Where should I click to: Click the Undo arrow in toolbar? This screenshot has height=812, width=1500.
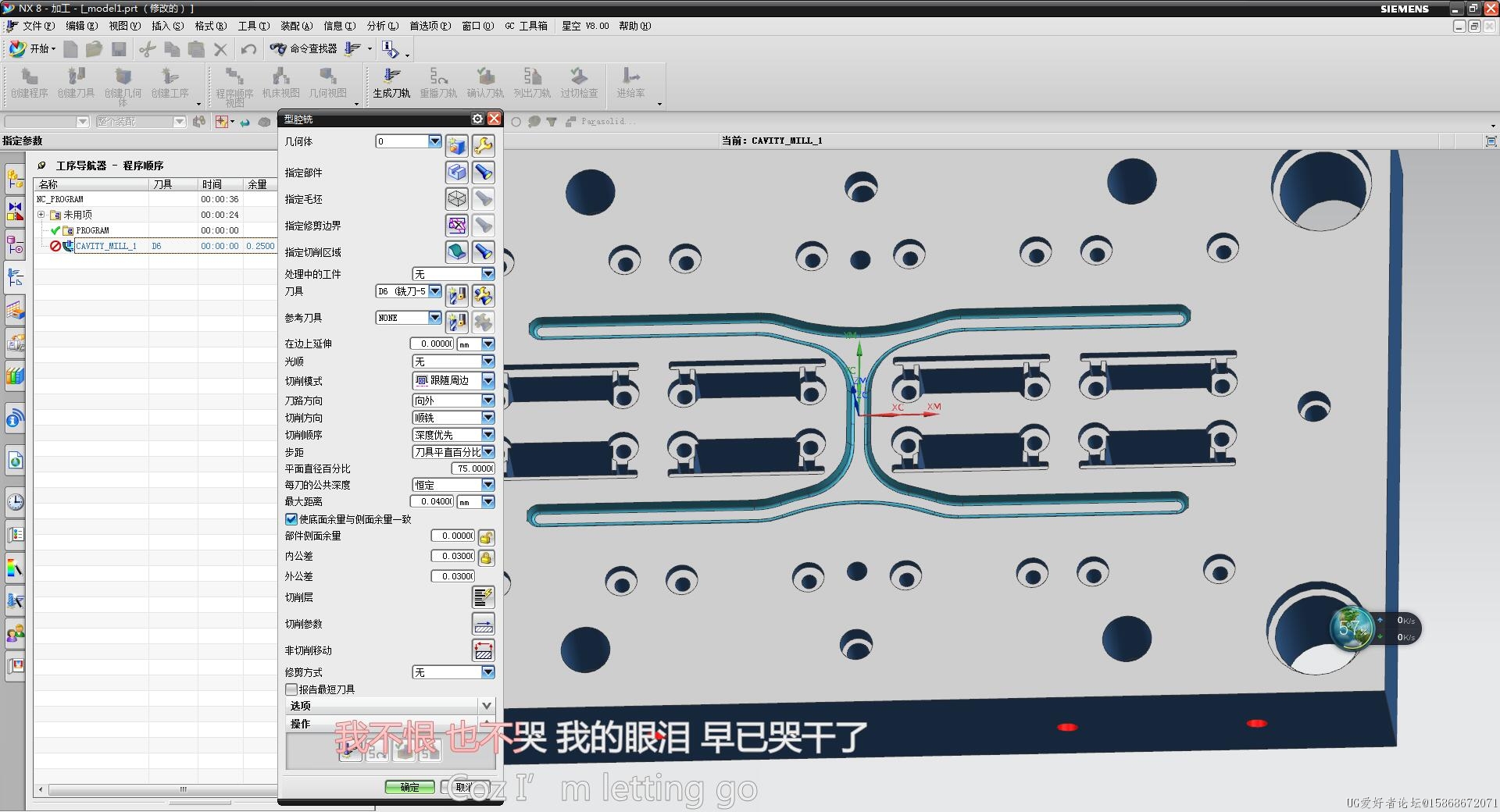(248, 49)
